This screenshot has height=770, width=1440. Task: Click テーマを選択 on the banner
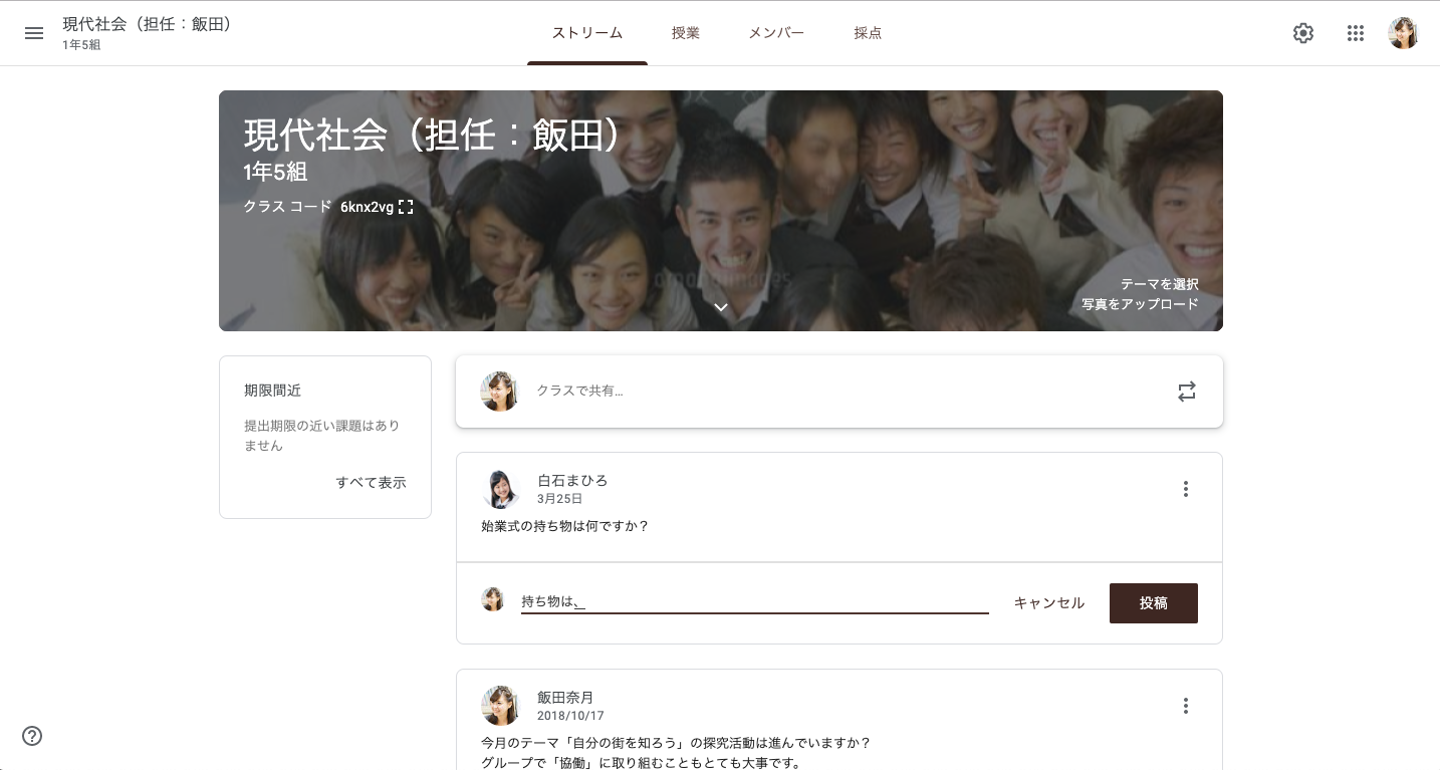[x=1159, y=284]
